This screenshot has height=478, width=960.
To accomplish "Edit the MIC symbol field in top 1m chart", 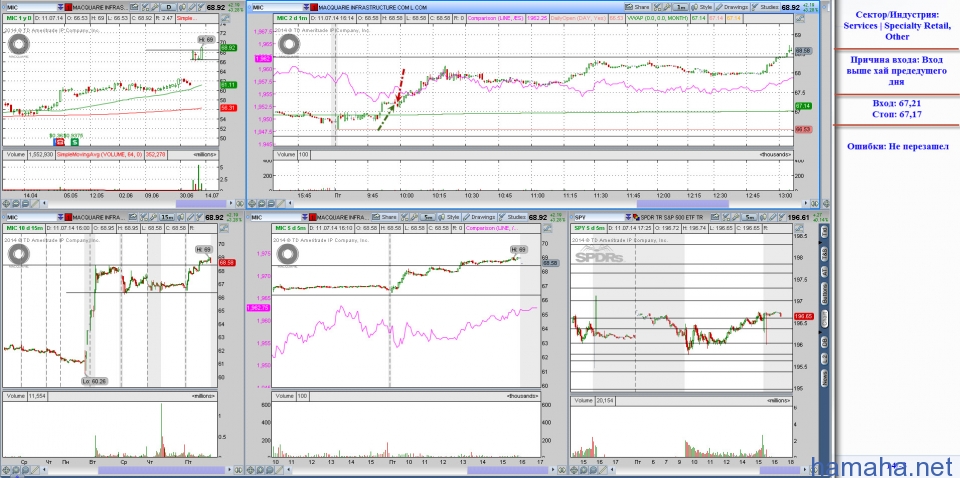I will click(x=279, y=7).
